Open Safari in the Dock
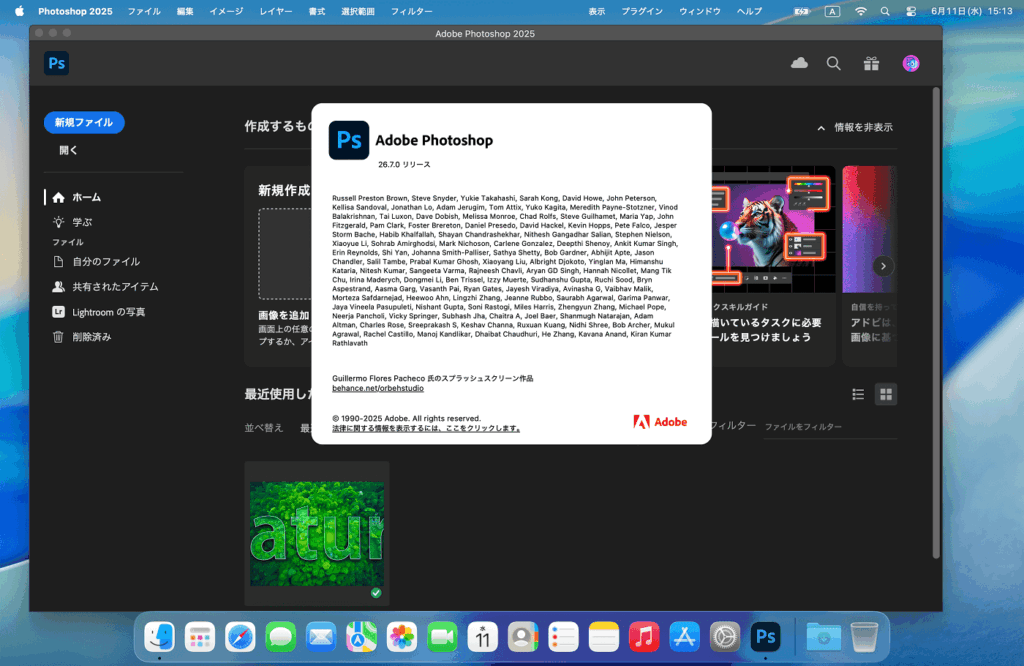 (240, 637)
